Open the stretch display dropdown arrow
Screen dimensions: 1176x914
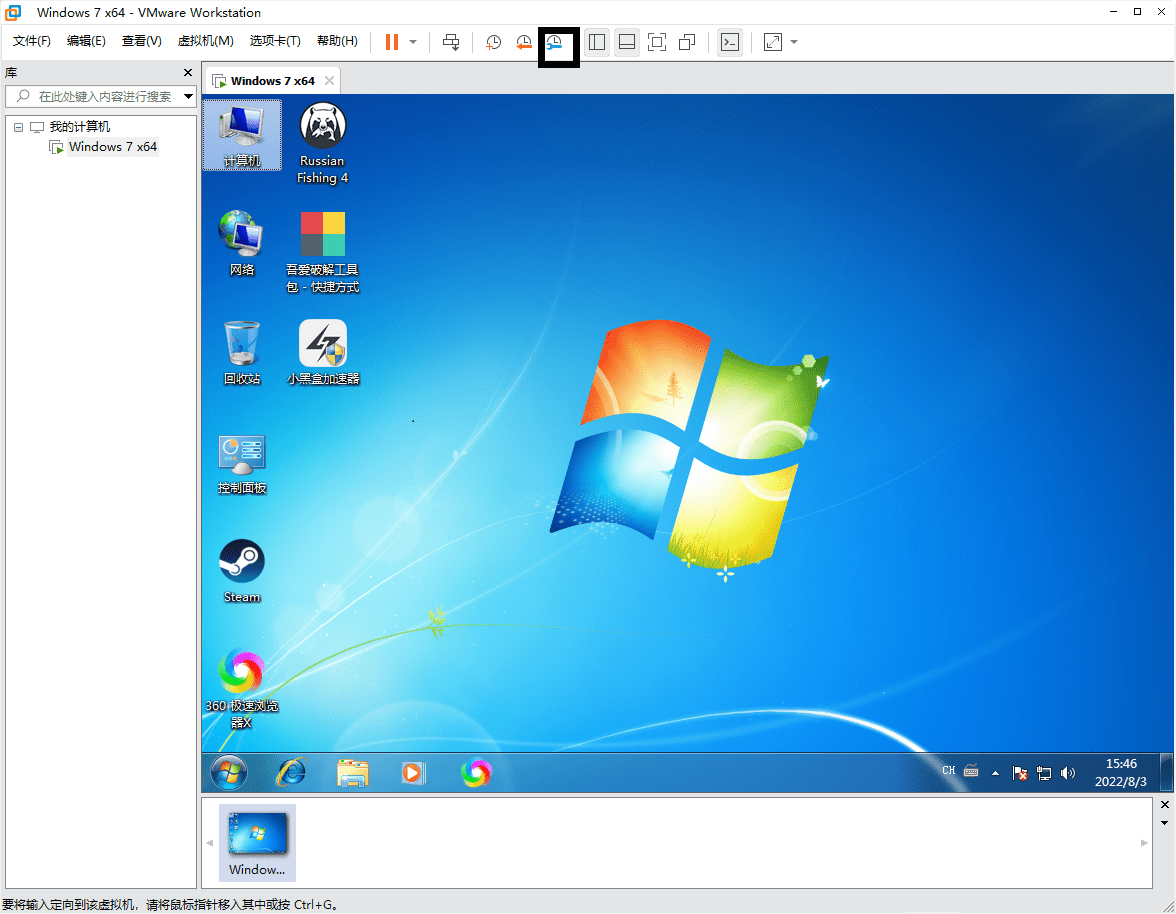click(x=794, y=42)
